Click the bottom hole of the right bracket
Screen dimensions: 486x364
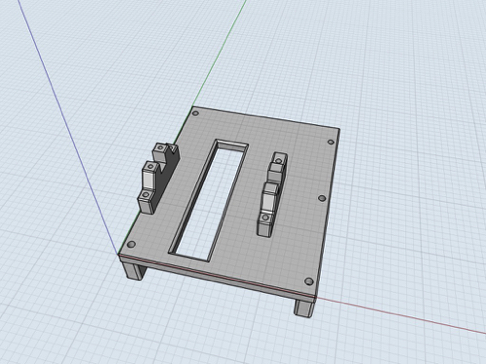[266, 218]
